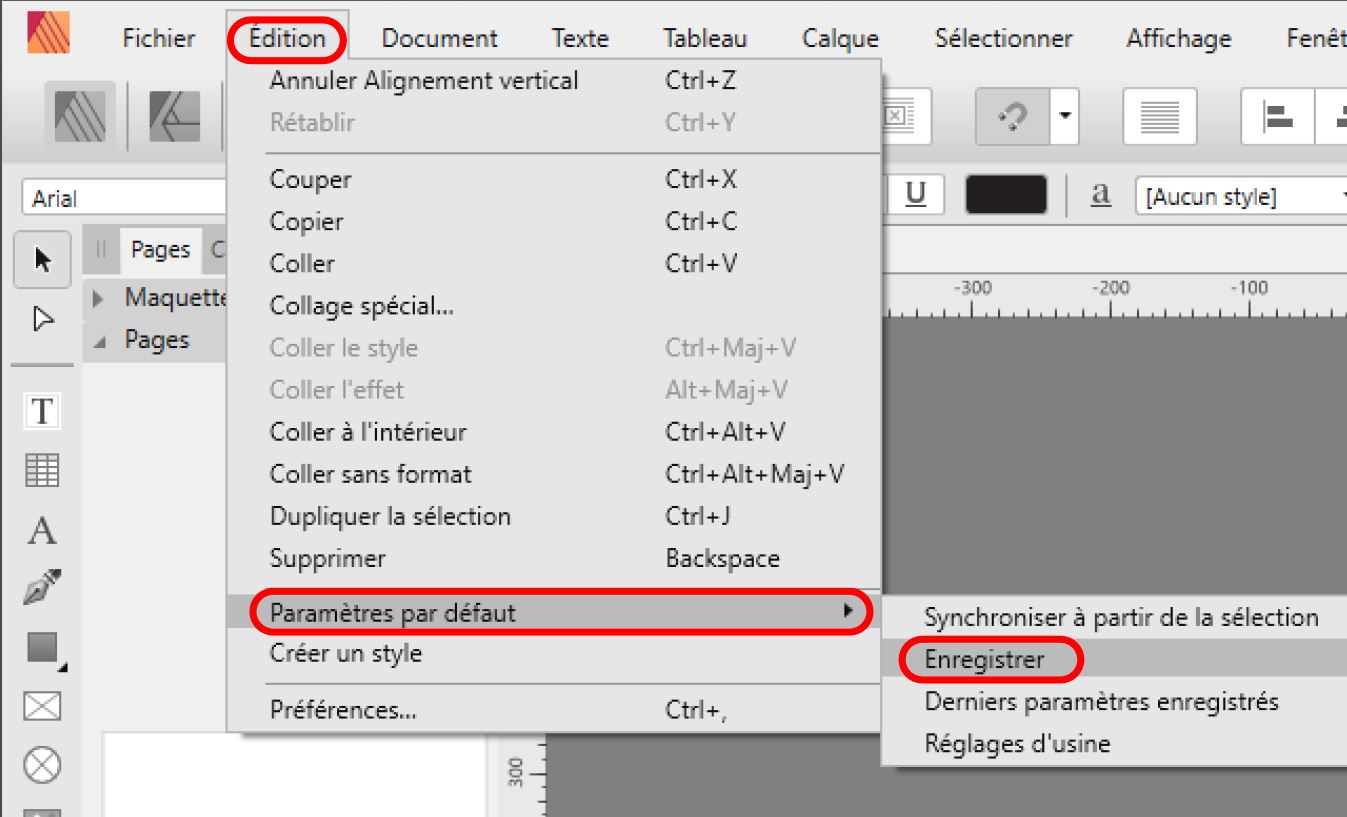Click the character style 'a' icon
Viewport: 1347px width, 817px height.
click(1100, 196)
